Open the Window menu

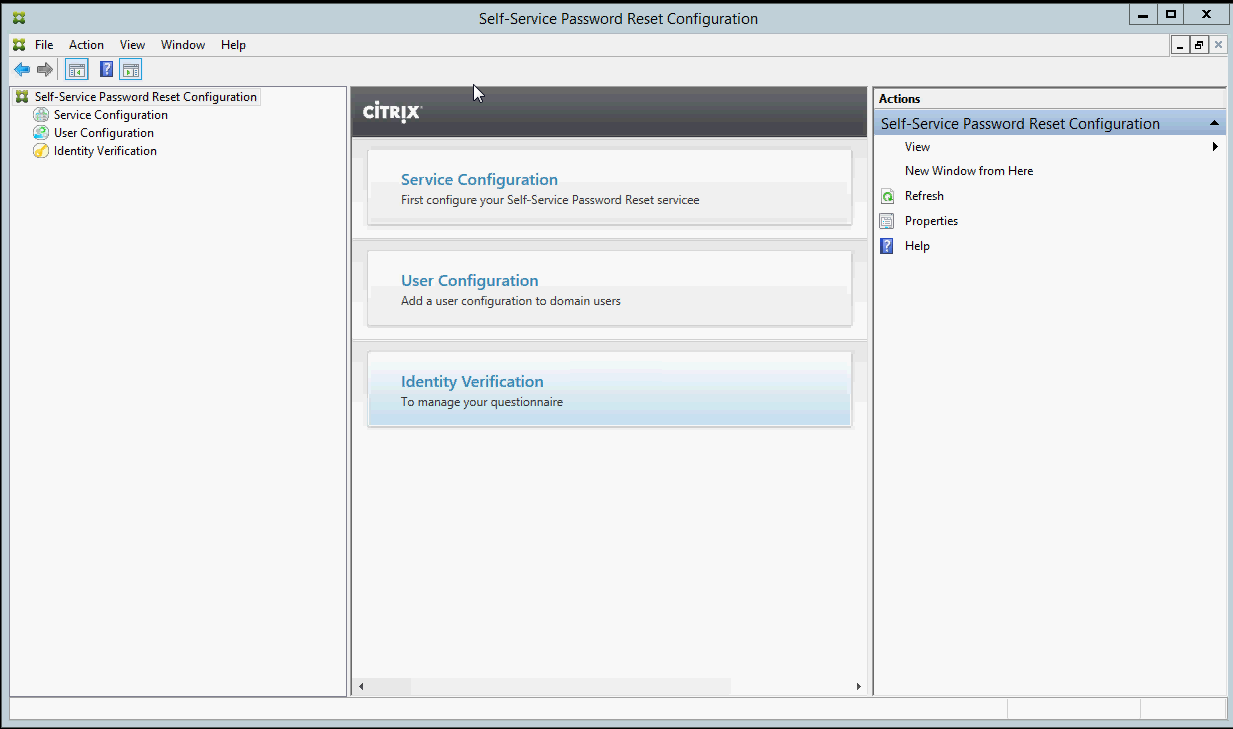point(183,45)
